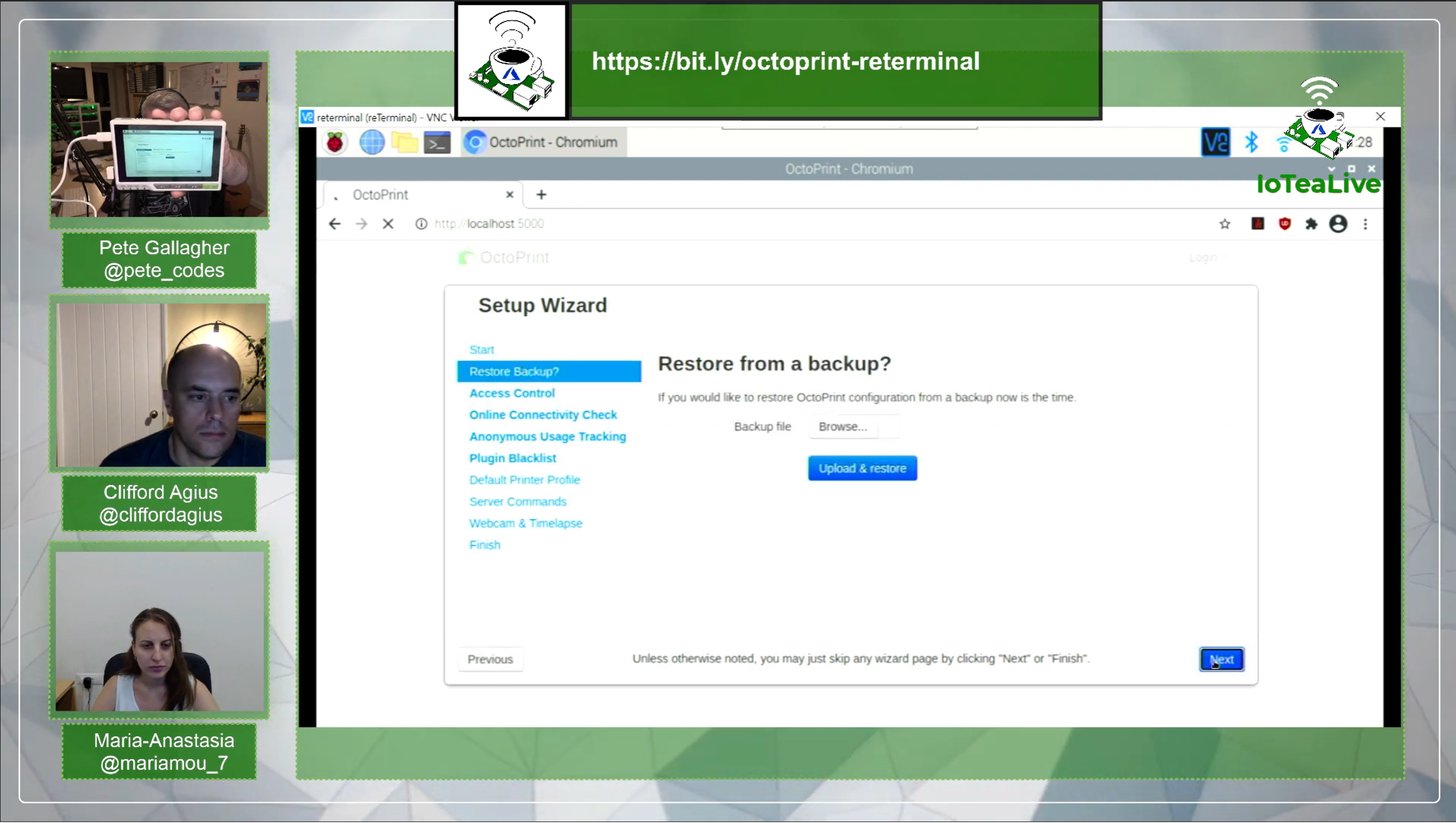Open the Anonymous Usage Tracking step
The image size is (1456, 823).
click(x=547, y=437)
